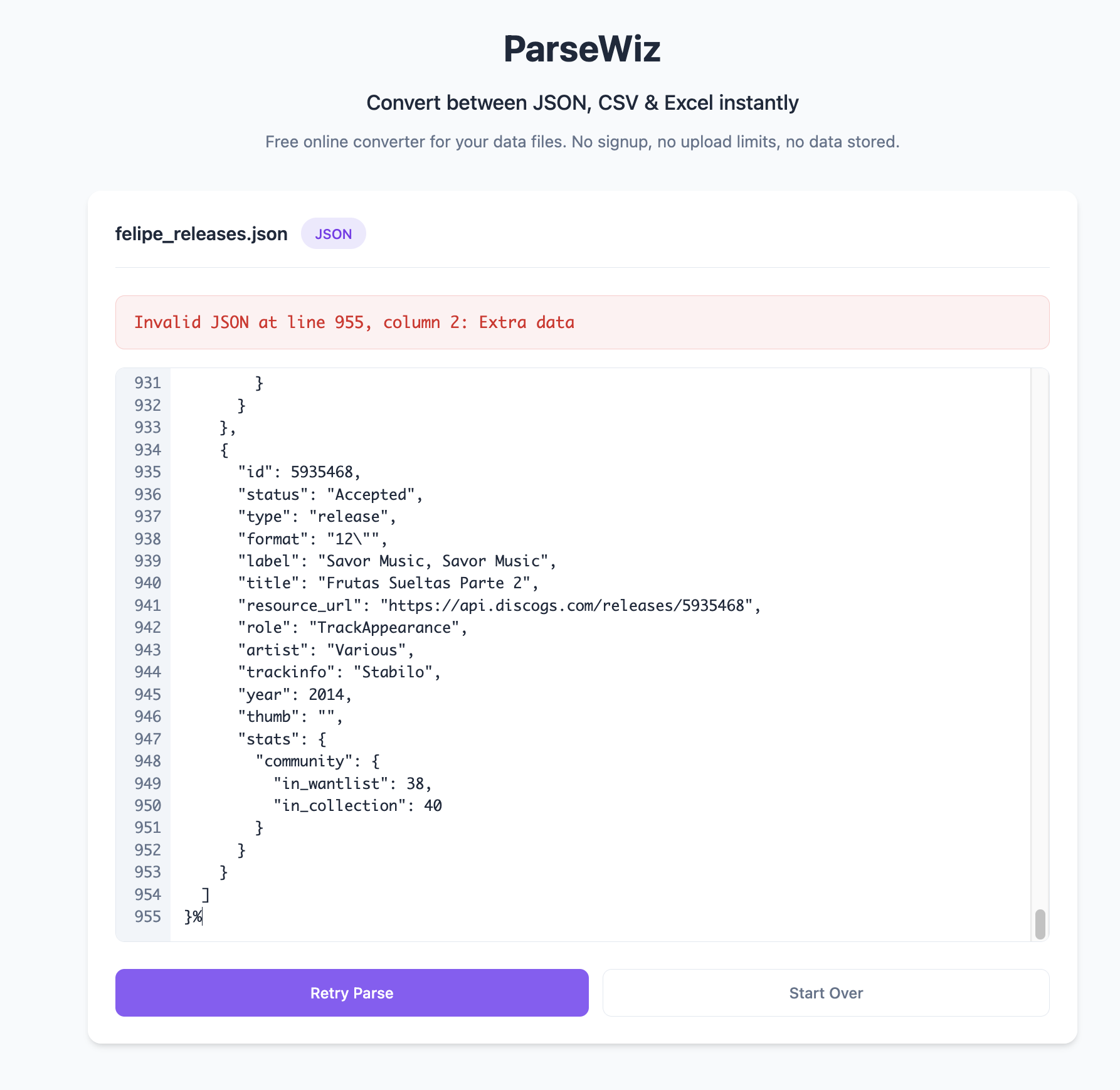The width and height of the screenshot is (1120, 1090).
Task: Click the vertical scrollbar thumb of the code viewer
Action: (1039, 922)
